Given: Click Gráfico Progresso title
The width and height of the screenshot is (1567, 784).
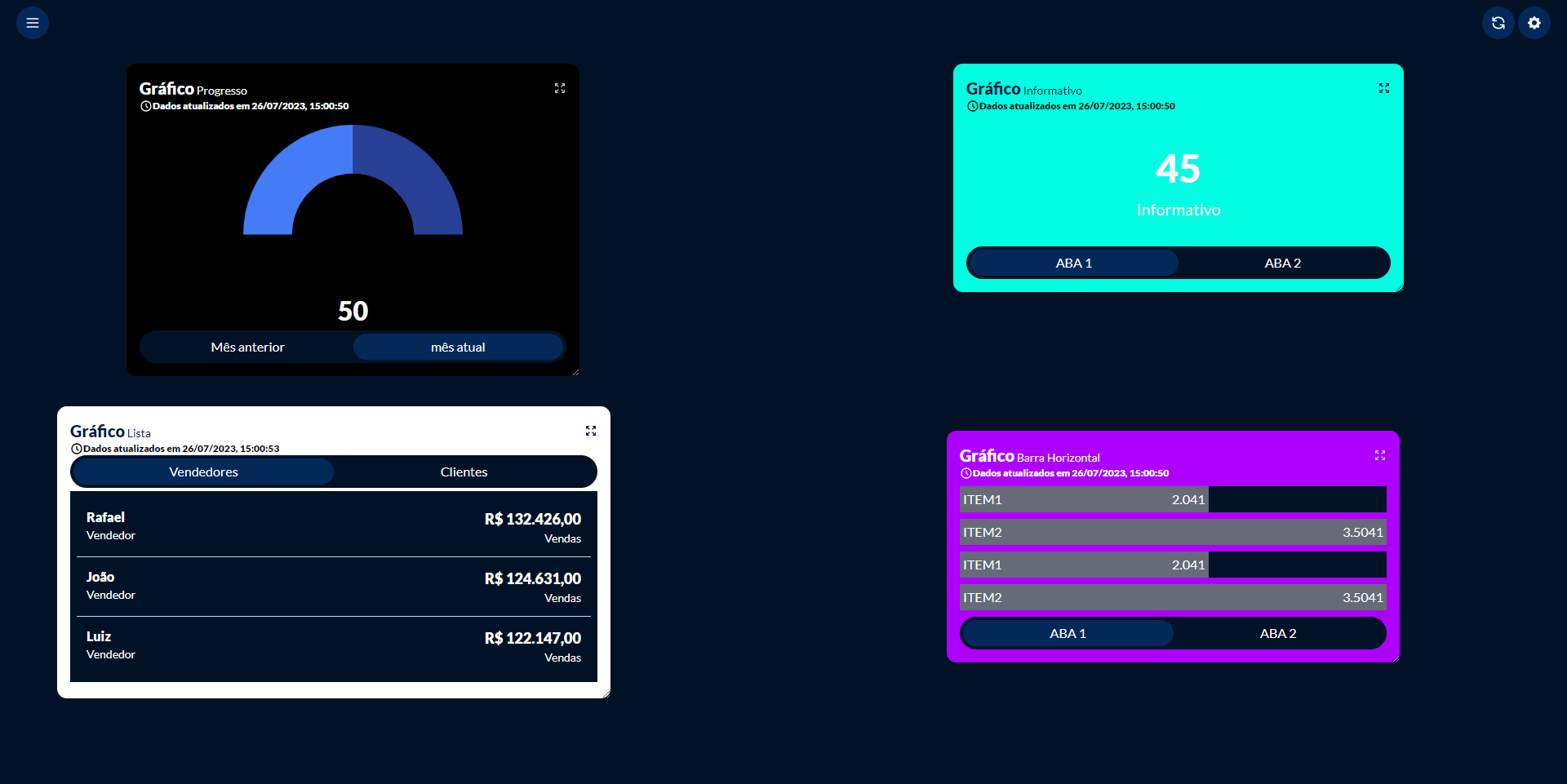Looking at the screenshot, I should click(x=193, y=89).
